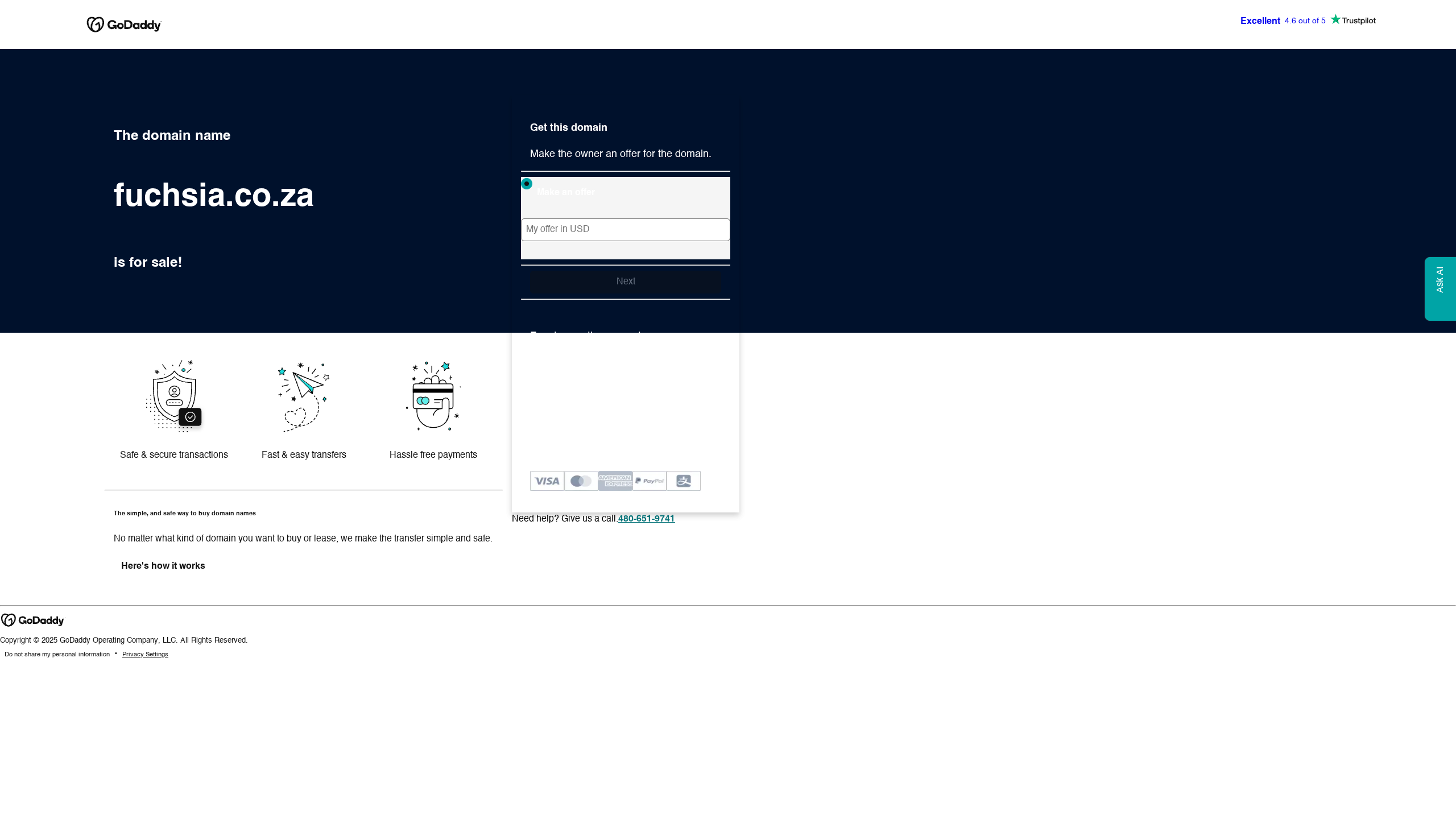Click the 'is for sale!' text
Viewport: 1456px width, 819px height.
pos(148,262)
